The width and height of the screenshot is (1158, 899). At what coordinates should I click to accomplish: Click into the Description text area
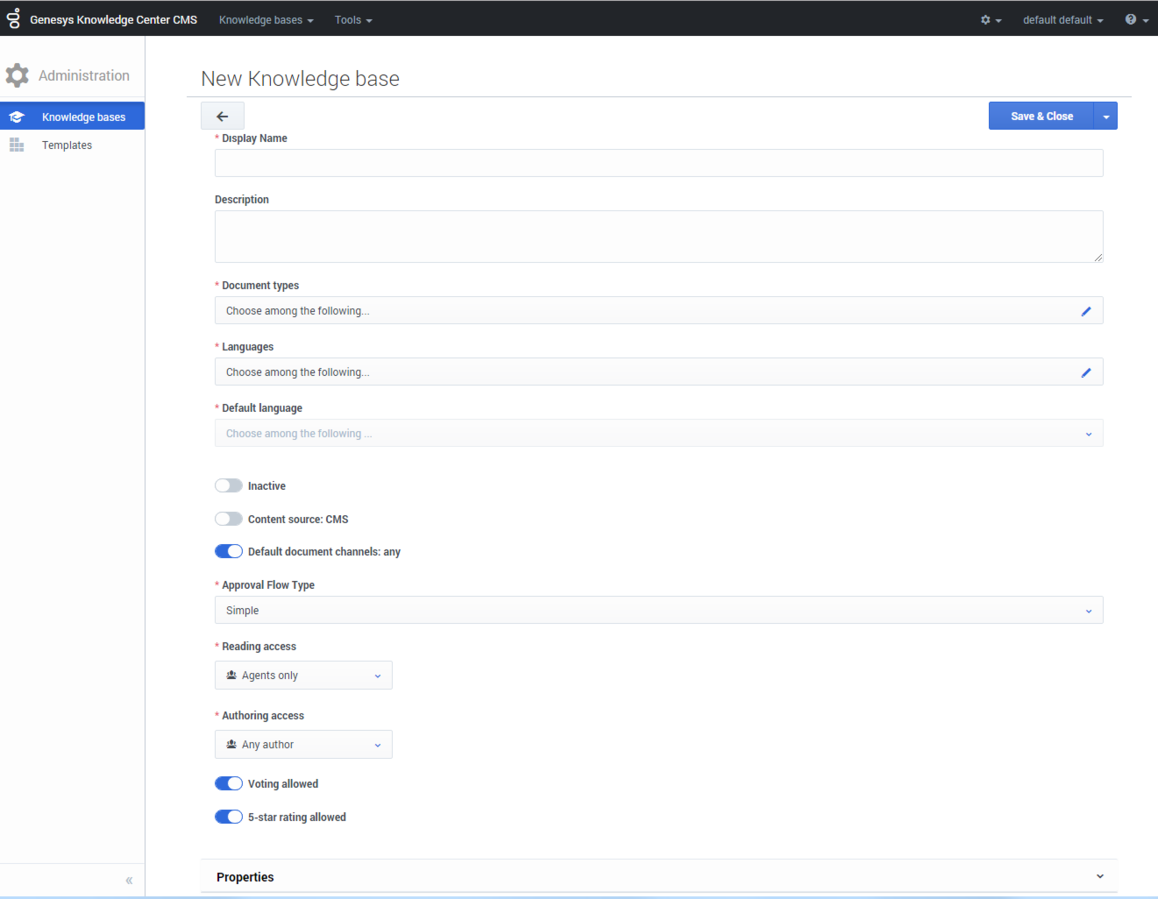(659, 236)
